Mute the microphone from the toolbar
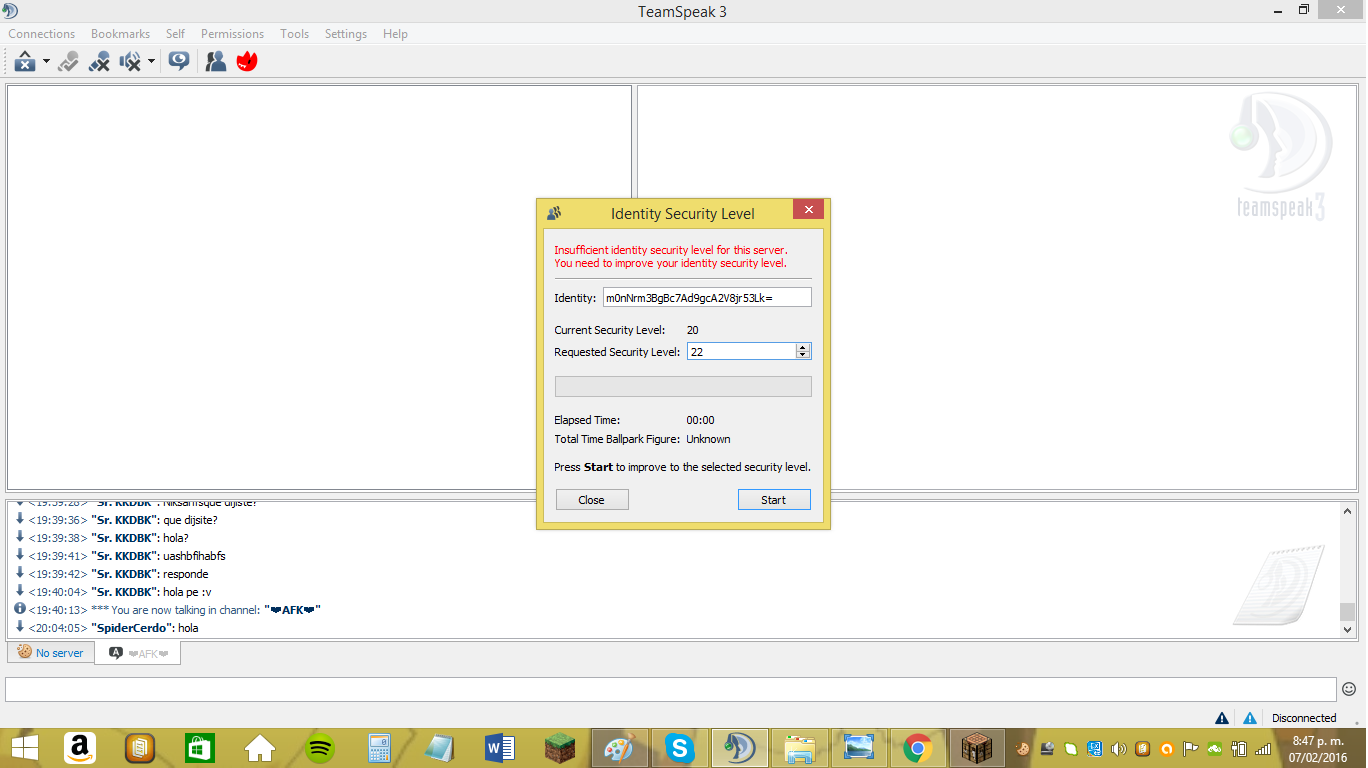Screen dimensions: 1368x768 click(x=99, y=62)
